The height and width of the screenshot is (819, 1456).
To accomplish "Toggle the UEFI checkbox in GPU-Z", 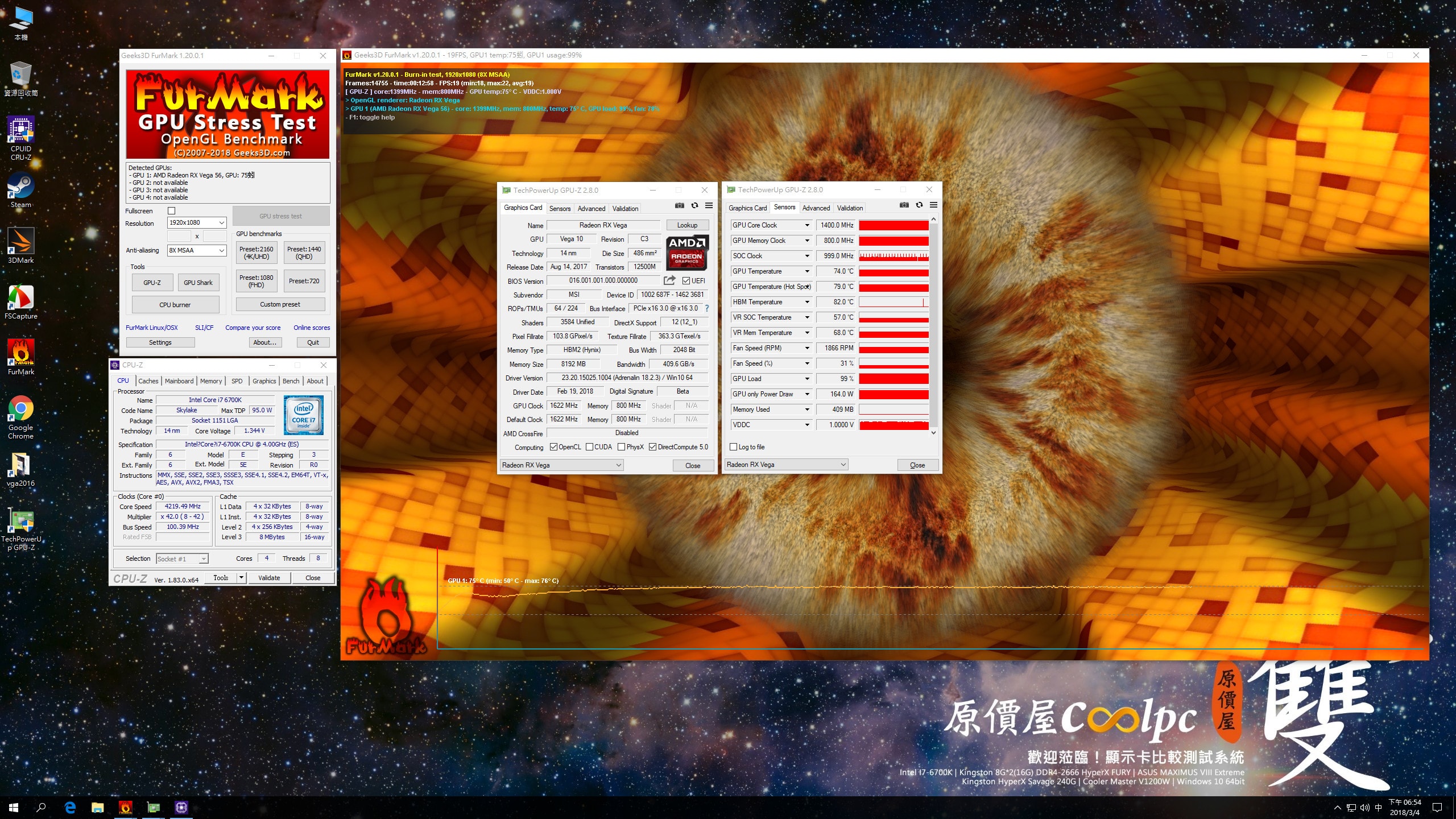I will [x=686, y=281].
